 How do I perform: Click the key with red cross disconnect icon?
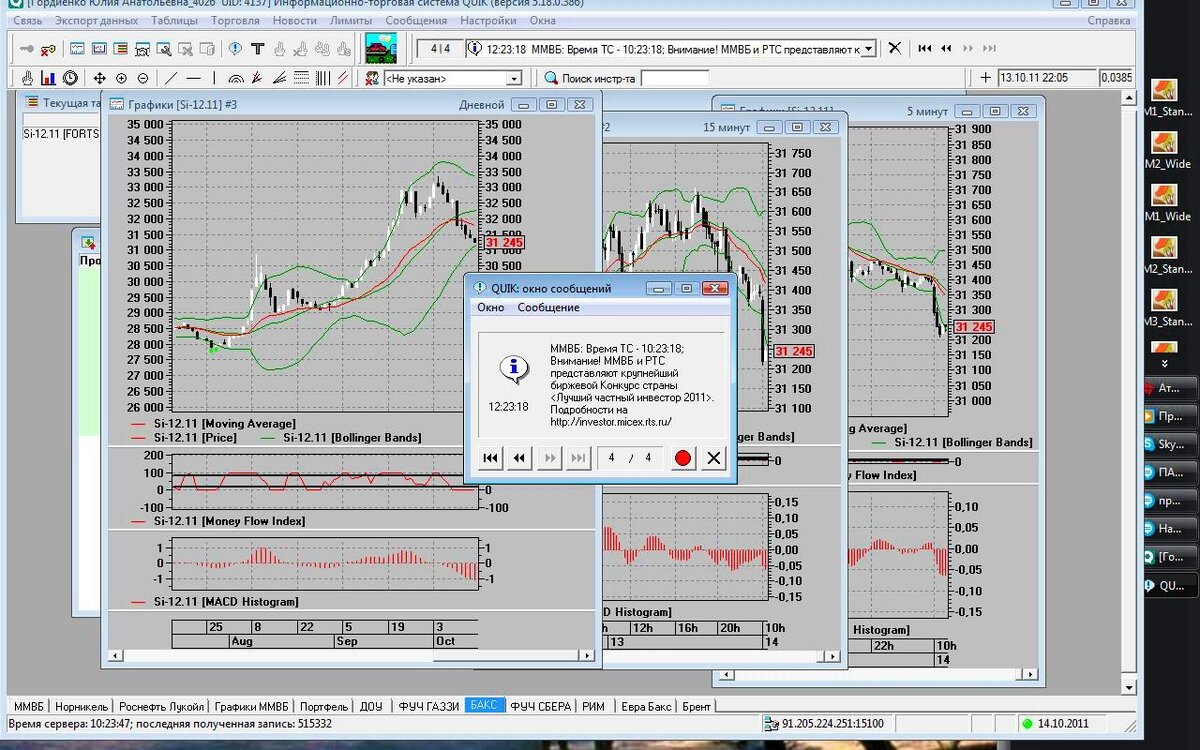(x=48, y=48)
